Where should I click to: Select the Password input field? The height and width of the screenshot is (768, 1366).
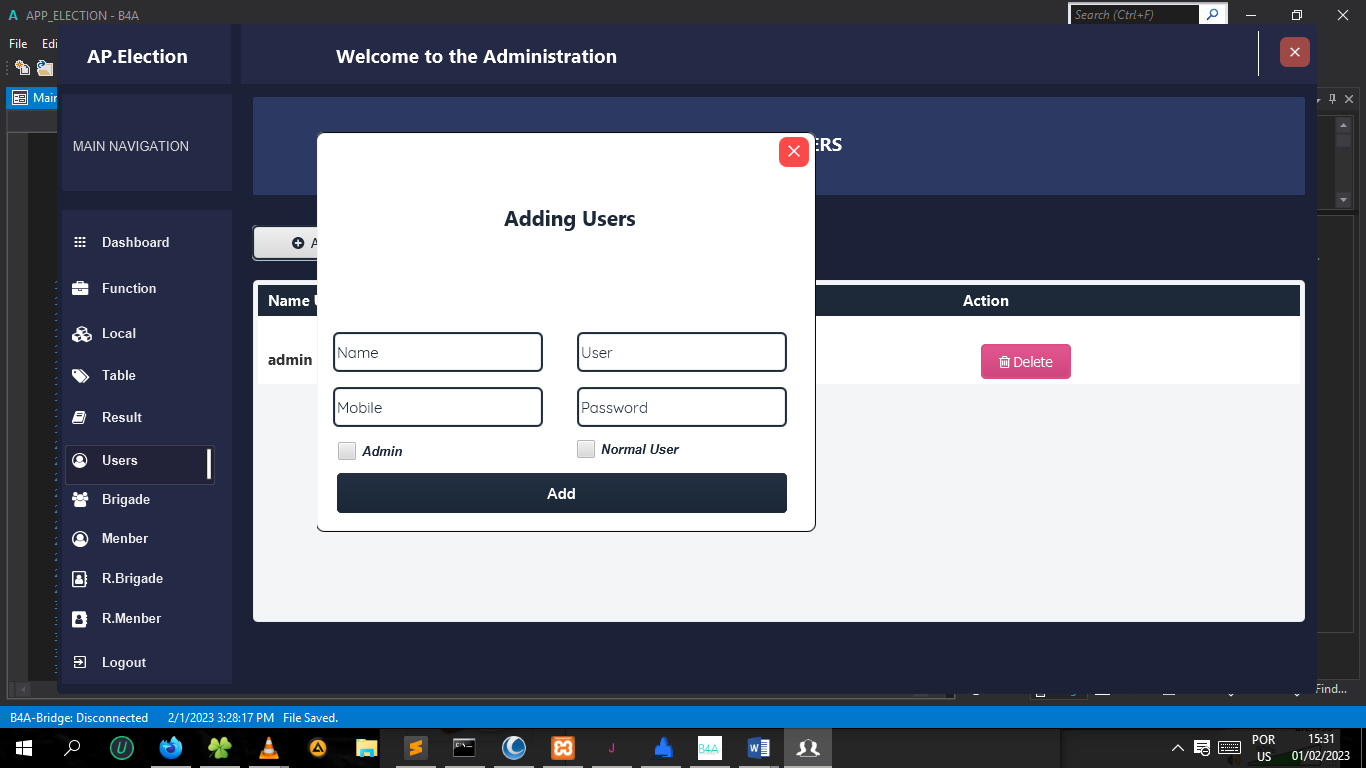pyautogui.click(x=682, y=407)
